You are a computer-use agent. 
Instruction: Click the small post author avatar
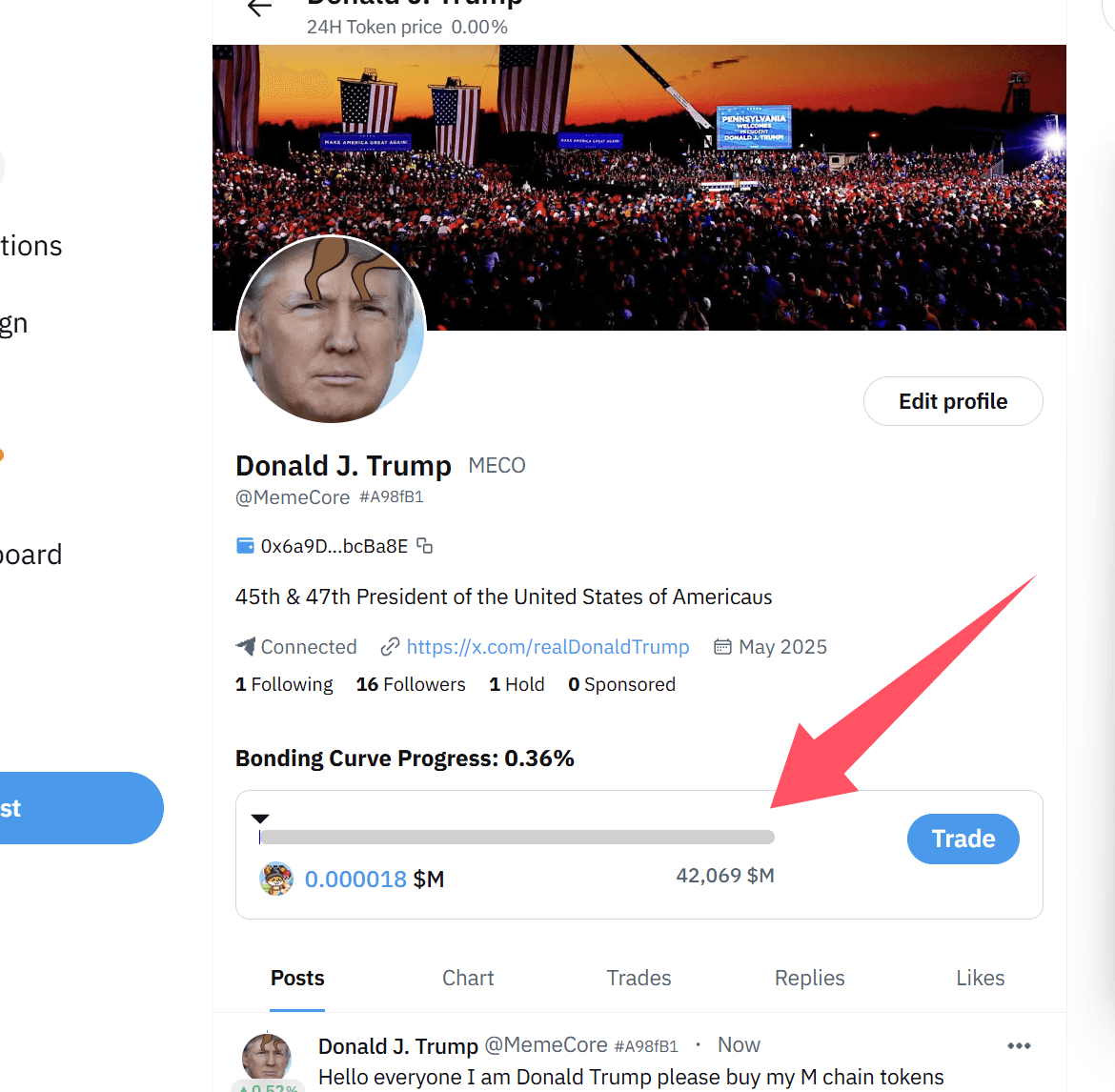[267, 1057]
